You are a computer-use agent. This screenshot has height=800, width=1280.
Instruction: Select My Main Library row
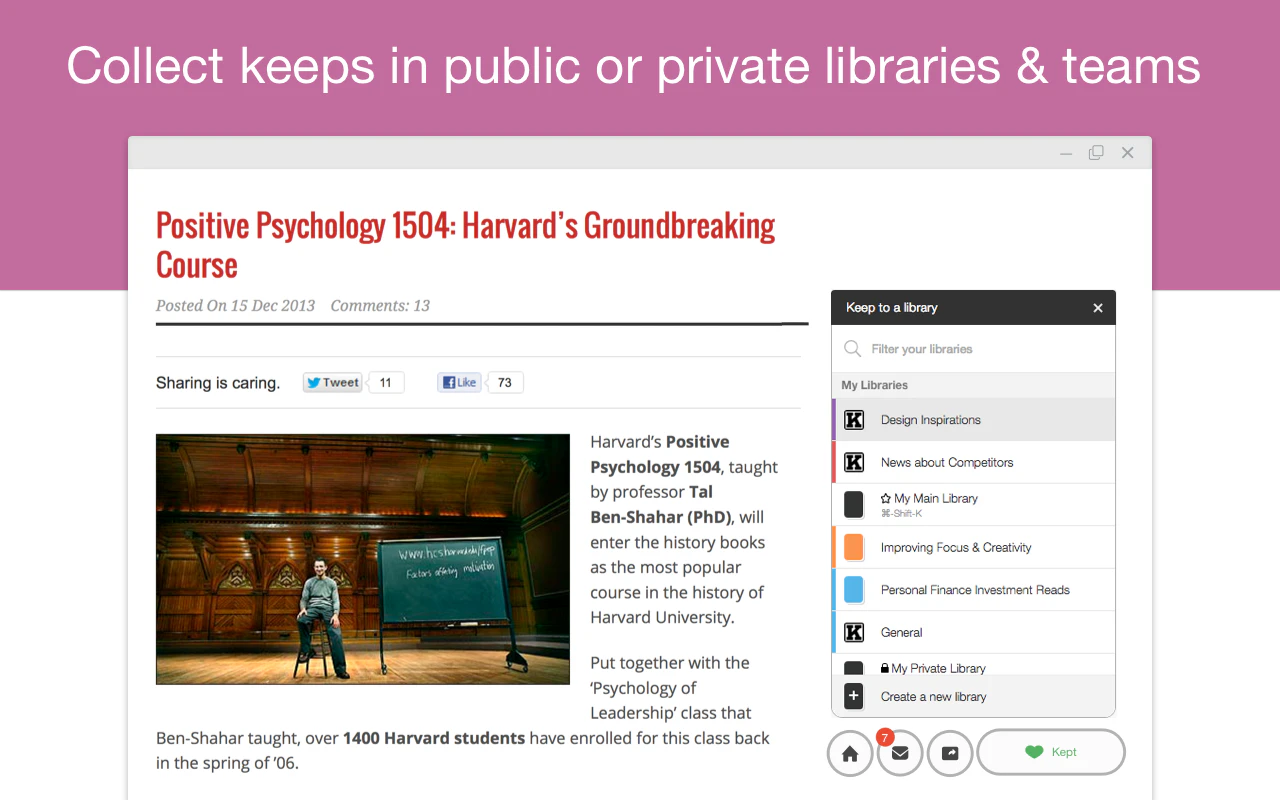tap(973, 504)
